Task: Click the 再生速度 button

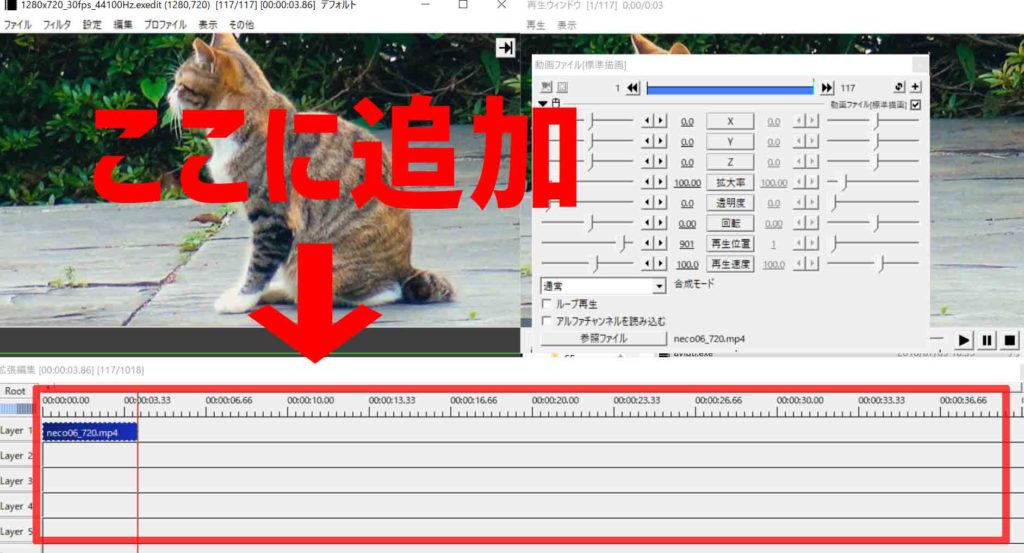Action: point(730,264)
